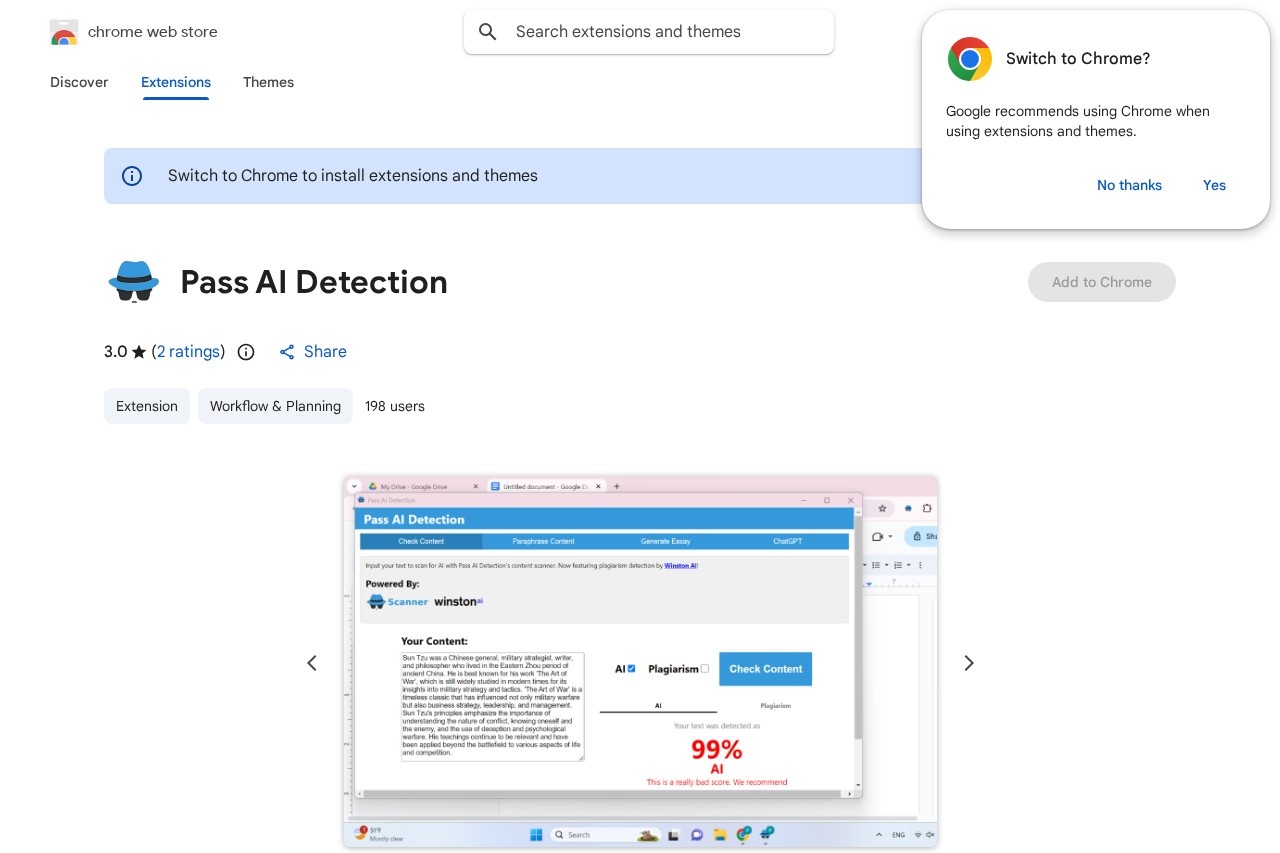Screen dimensions: 1280x853
Task: Go to the previous screenshot with the left arrow
Action: (x=312, y=662)
